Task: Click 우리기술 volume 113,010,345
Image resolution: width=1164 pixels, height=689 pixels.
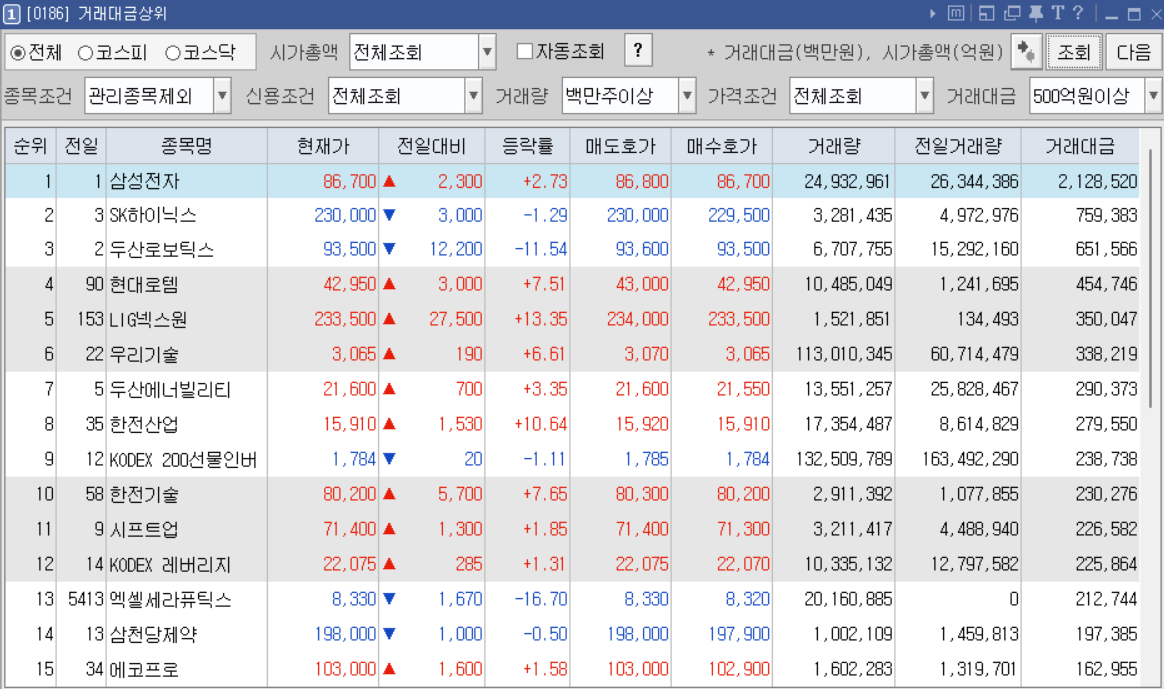Action: click(844, 354)
